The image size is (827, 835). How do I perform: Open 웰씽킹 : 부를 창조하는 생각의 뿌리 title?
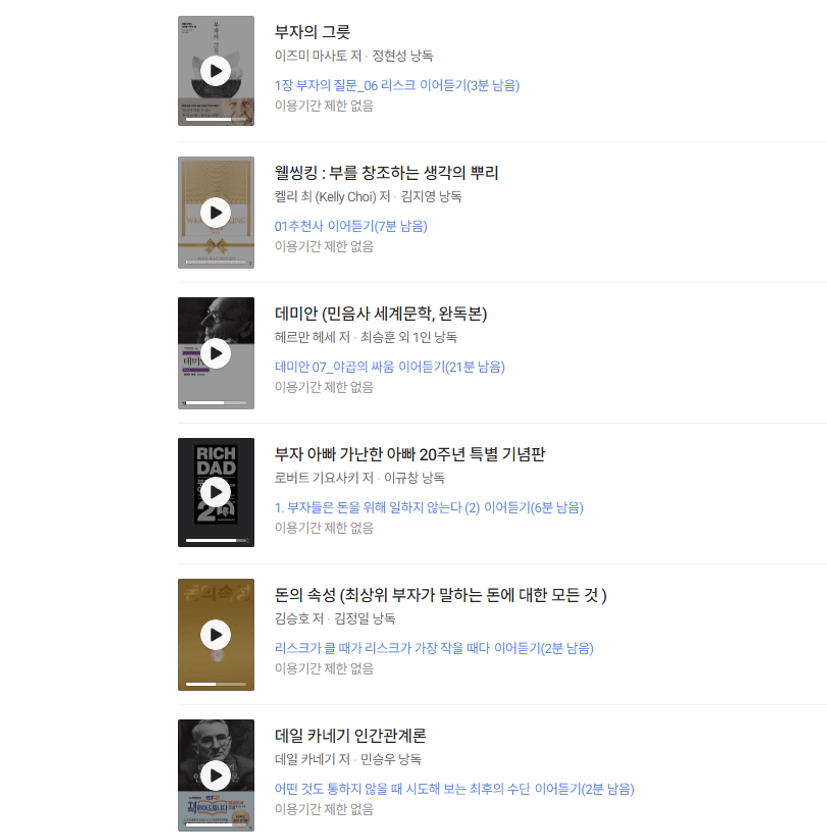[x=386, y=173]
